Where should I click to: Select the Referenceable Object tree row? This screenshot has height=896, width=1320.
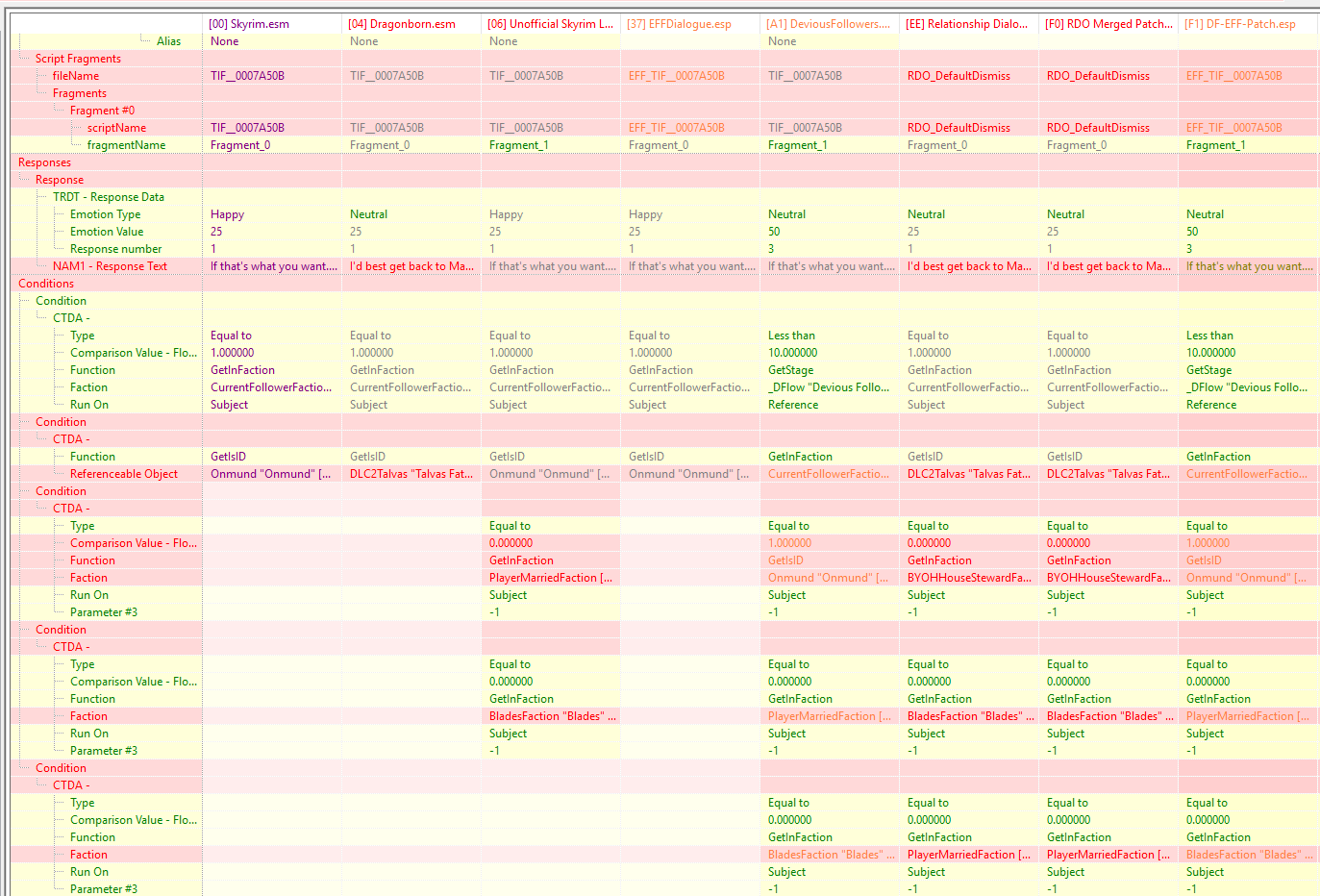click(x=123, y=474)
